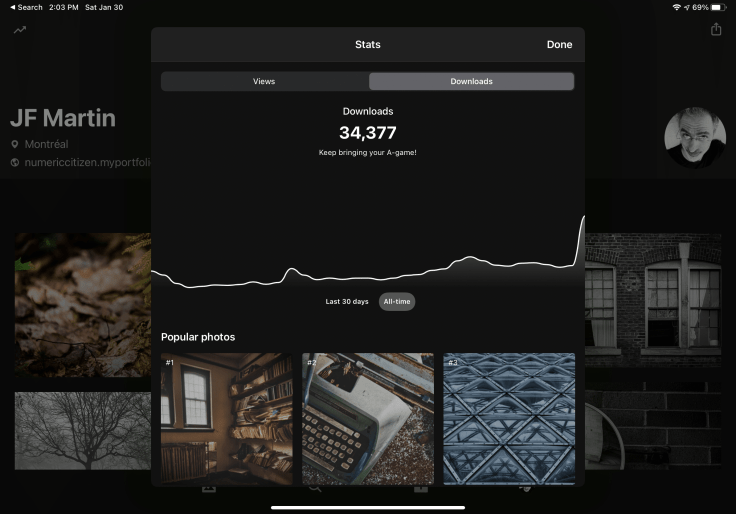Click the JF Martin profile name
Screen dimensions: 736x514
(63, 118)
